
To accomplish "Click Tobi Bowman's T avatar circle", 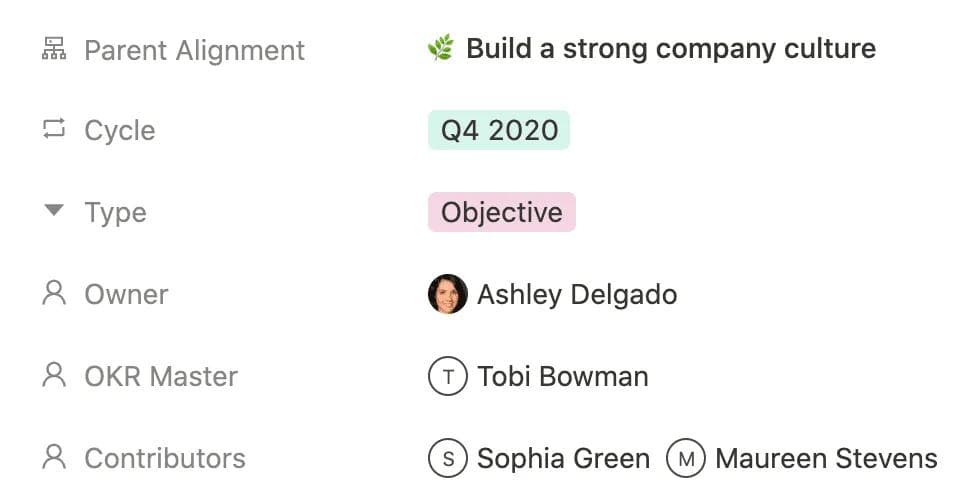I will (x=447, y=377).
